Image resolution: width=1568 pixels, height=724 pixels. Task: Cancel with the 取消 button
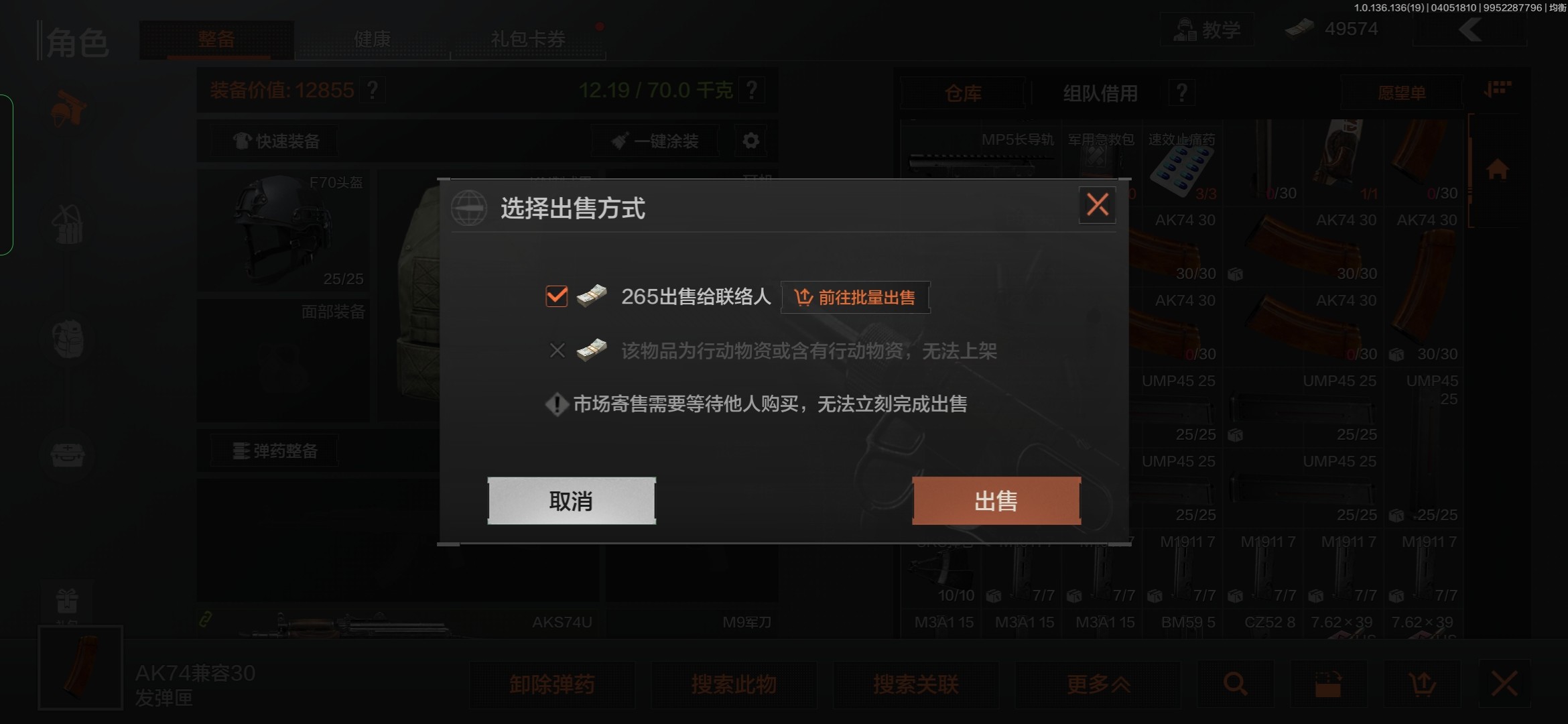point(572,501)
